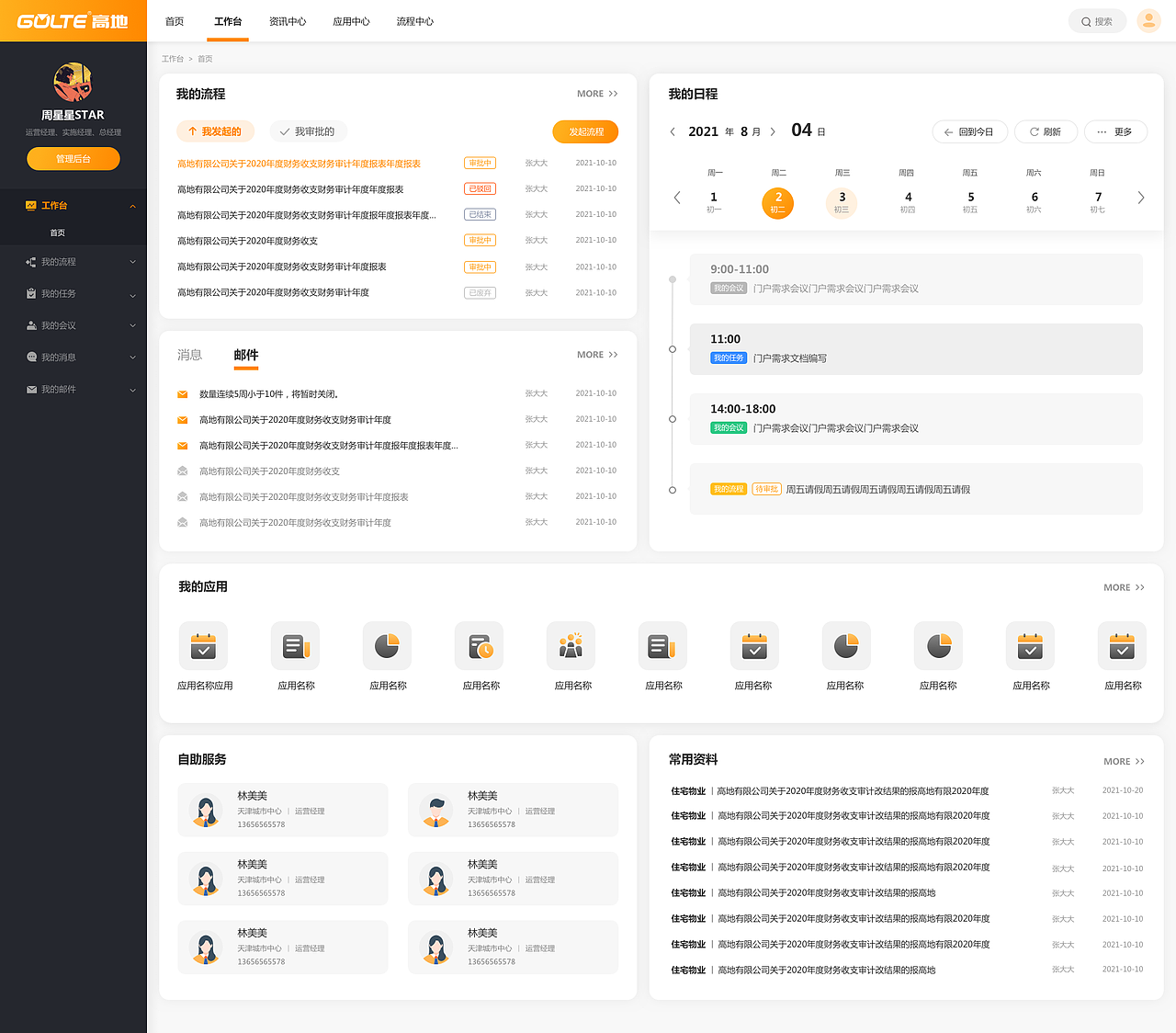Select the 流程中心 top navigation item

(x=415, y=21)
